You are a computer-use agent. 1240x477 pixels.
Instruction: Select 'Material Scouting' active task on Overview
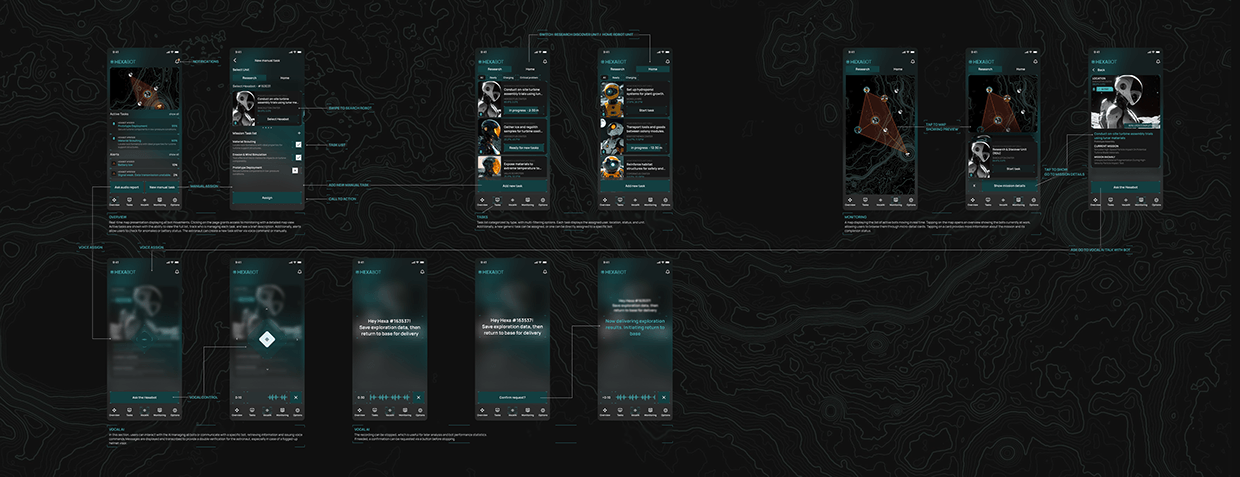click(x=144, y=141)
